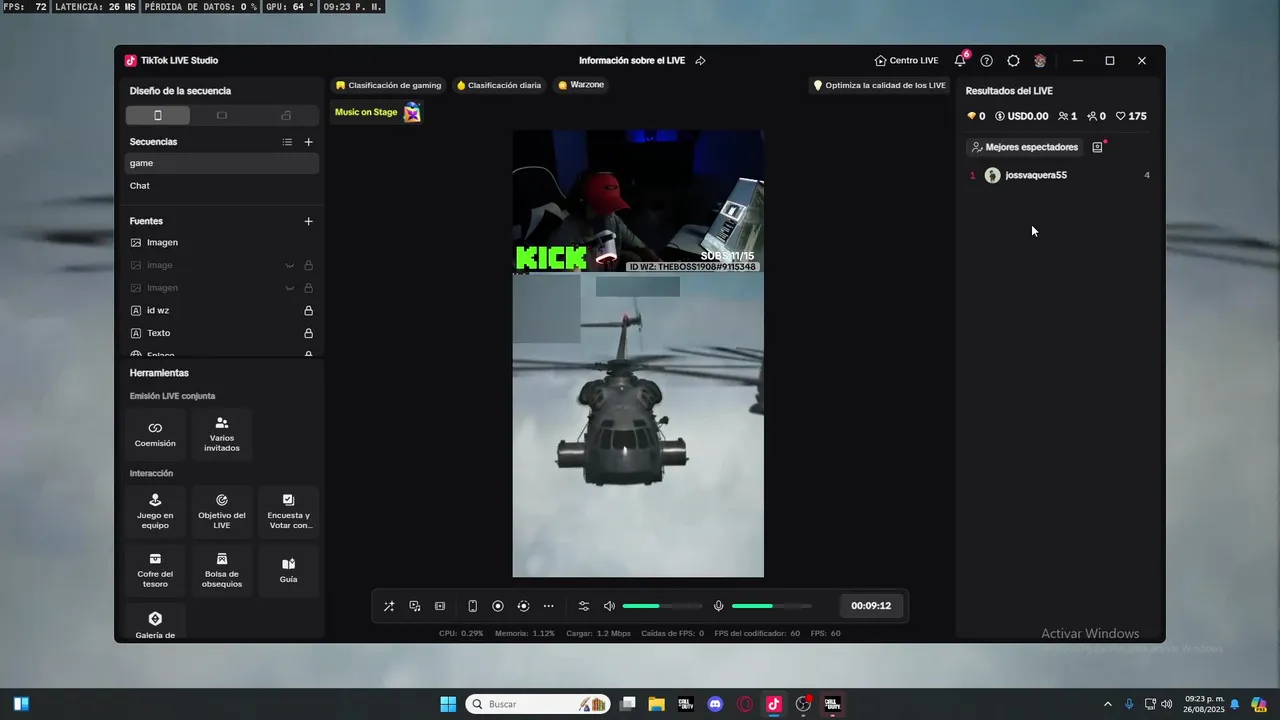Open Music on Stage banner
The image size is (1280, 720).
377,112
